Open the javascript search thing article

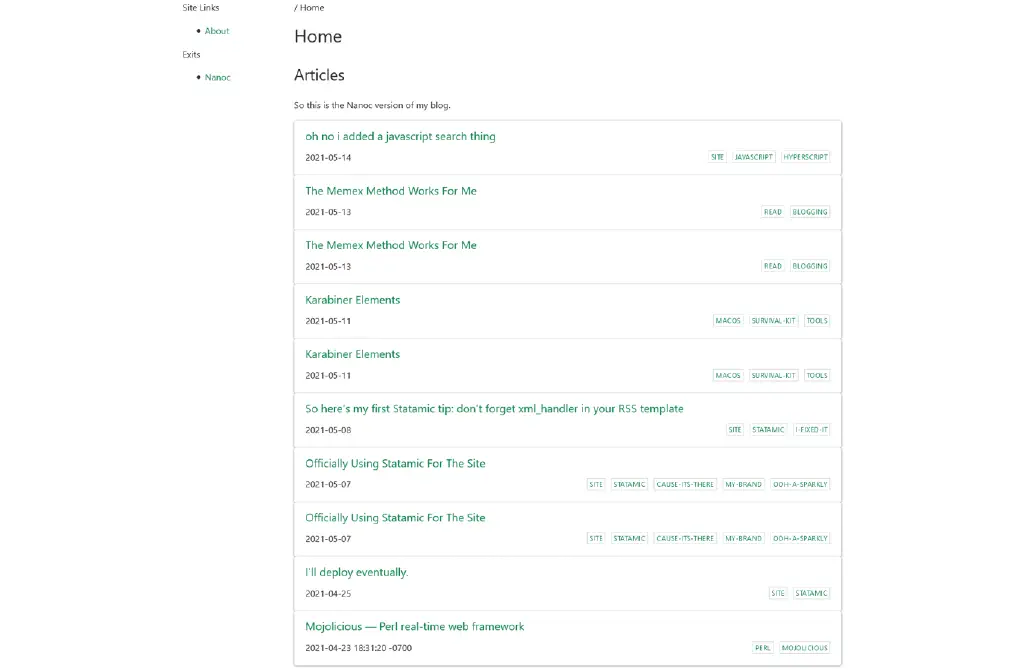[x=400, y=137]
